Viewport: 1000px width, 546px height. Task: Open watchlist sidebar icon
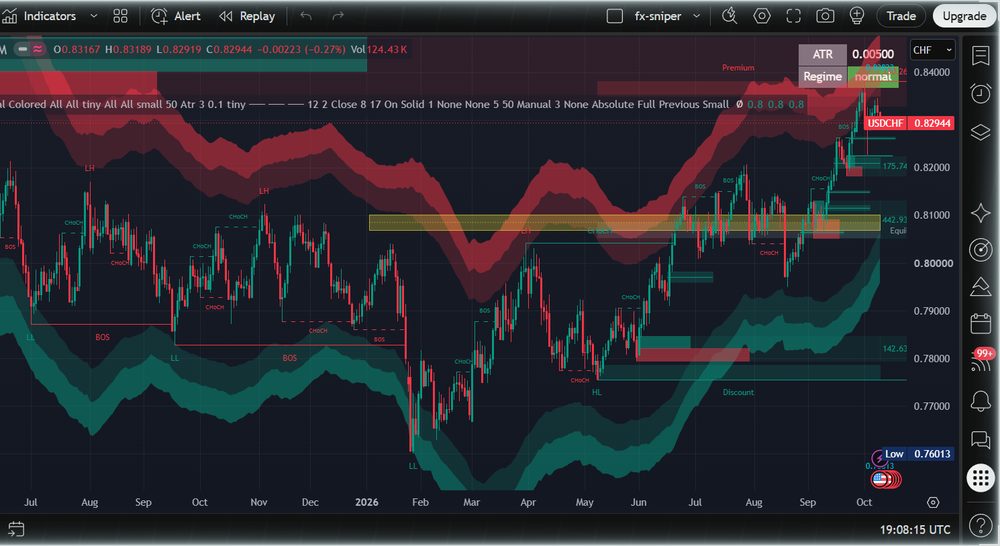click(980, 55)
